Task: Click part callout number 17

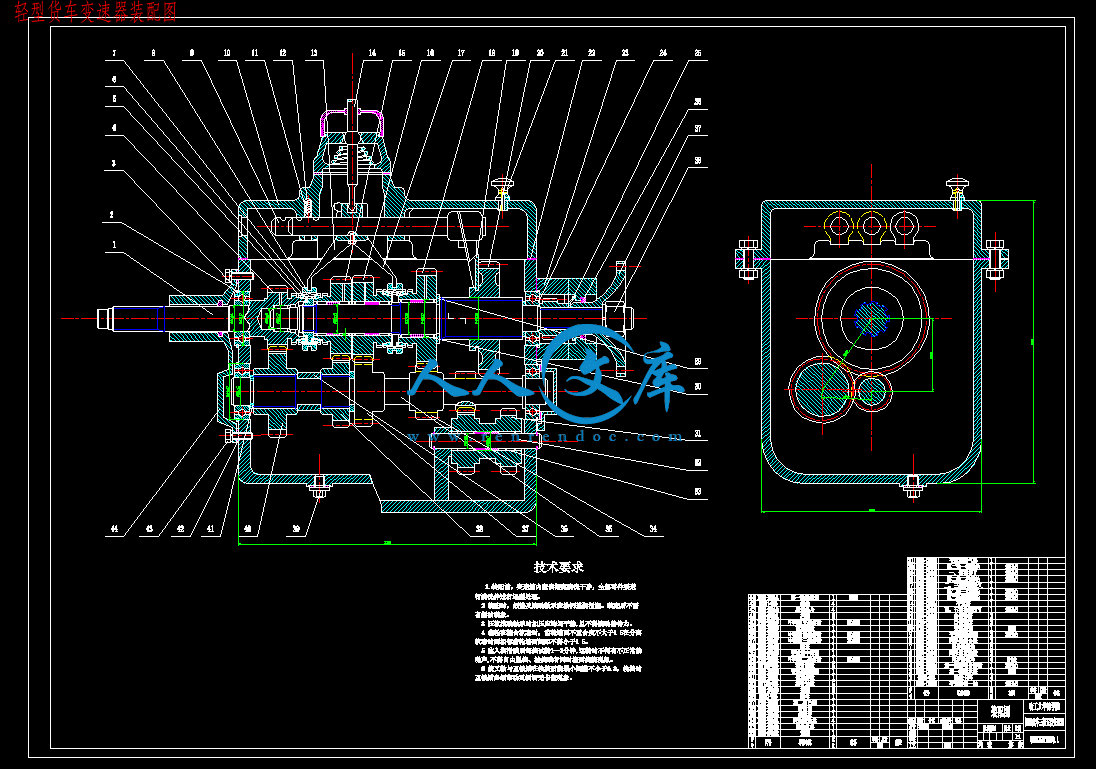Action: click(x=461, y=53)
